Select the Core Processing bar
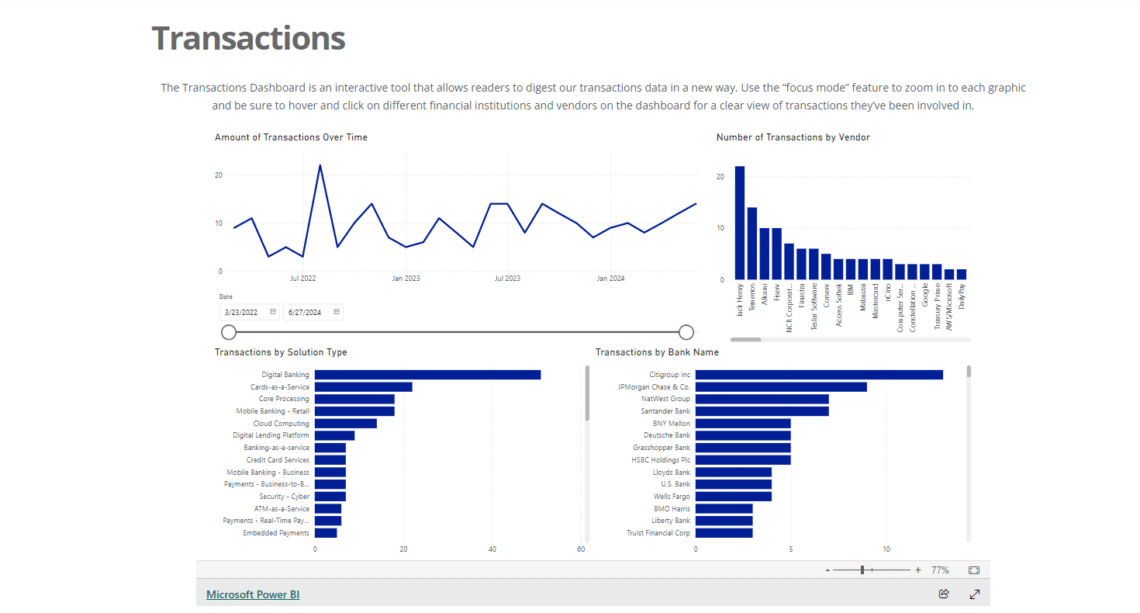This screenshot has height=613, width=1140. coord(355,399)
